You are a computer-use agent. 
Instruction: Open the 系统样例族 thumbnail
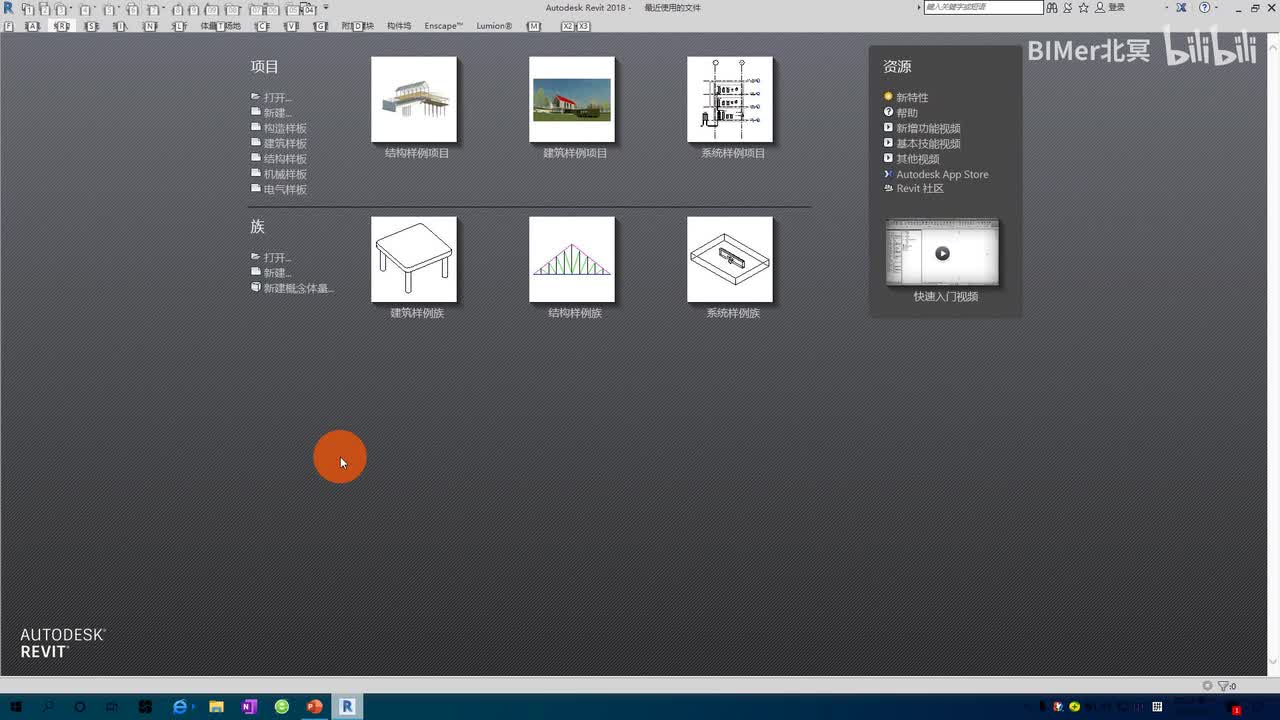[x=730, y=259]
